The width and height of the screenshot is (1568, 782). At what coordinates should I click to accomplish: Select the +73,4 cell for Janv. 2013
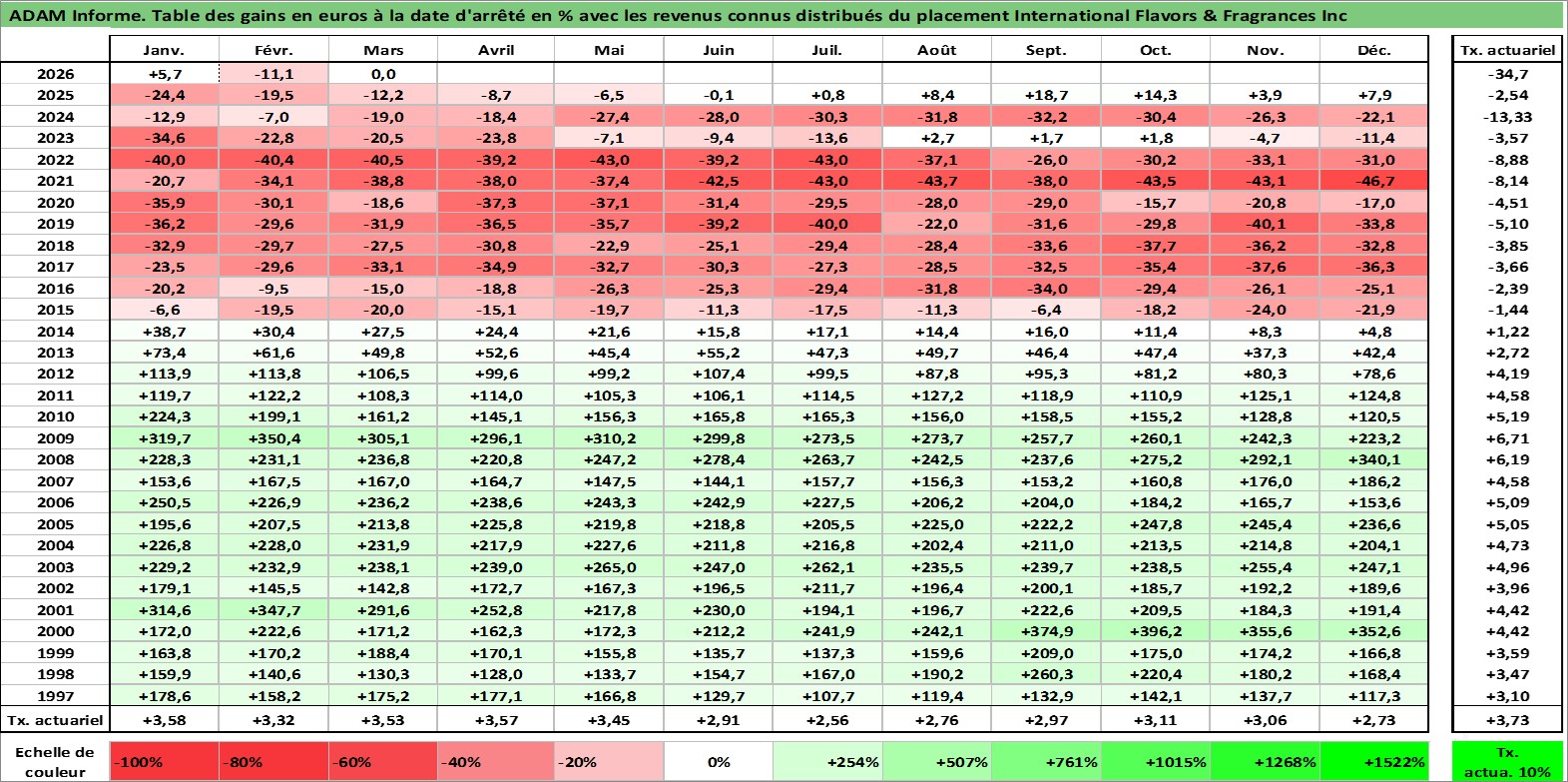(164, 353)
